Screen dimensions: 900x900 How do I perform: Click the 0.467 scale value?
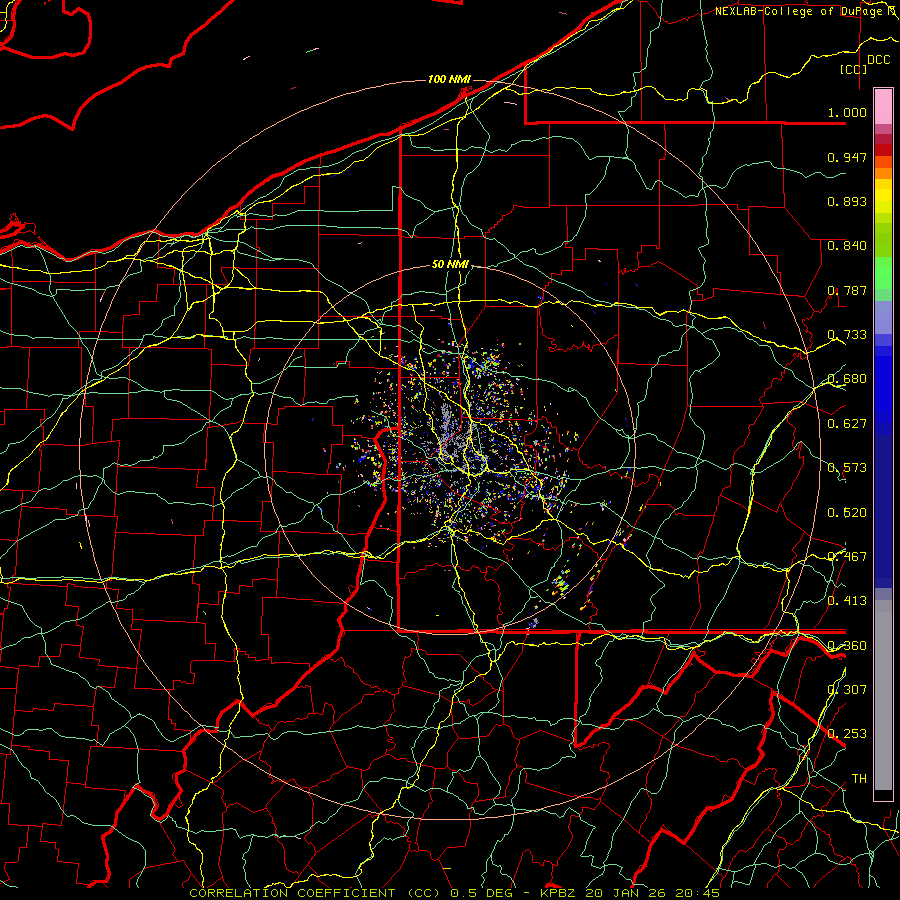coord(847,557)
